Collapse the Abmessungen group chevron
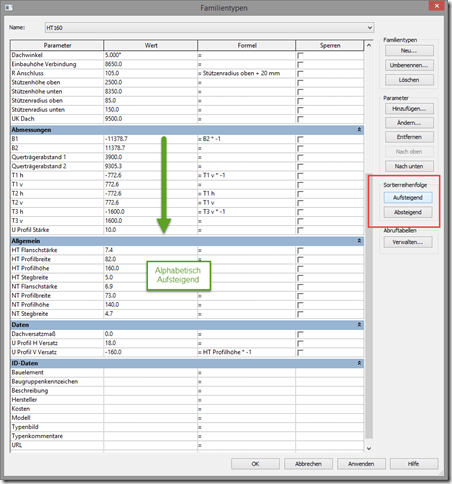 click(359, 129)
